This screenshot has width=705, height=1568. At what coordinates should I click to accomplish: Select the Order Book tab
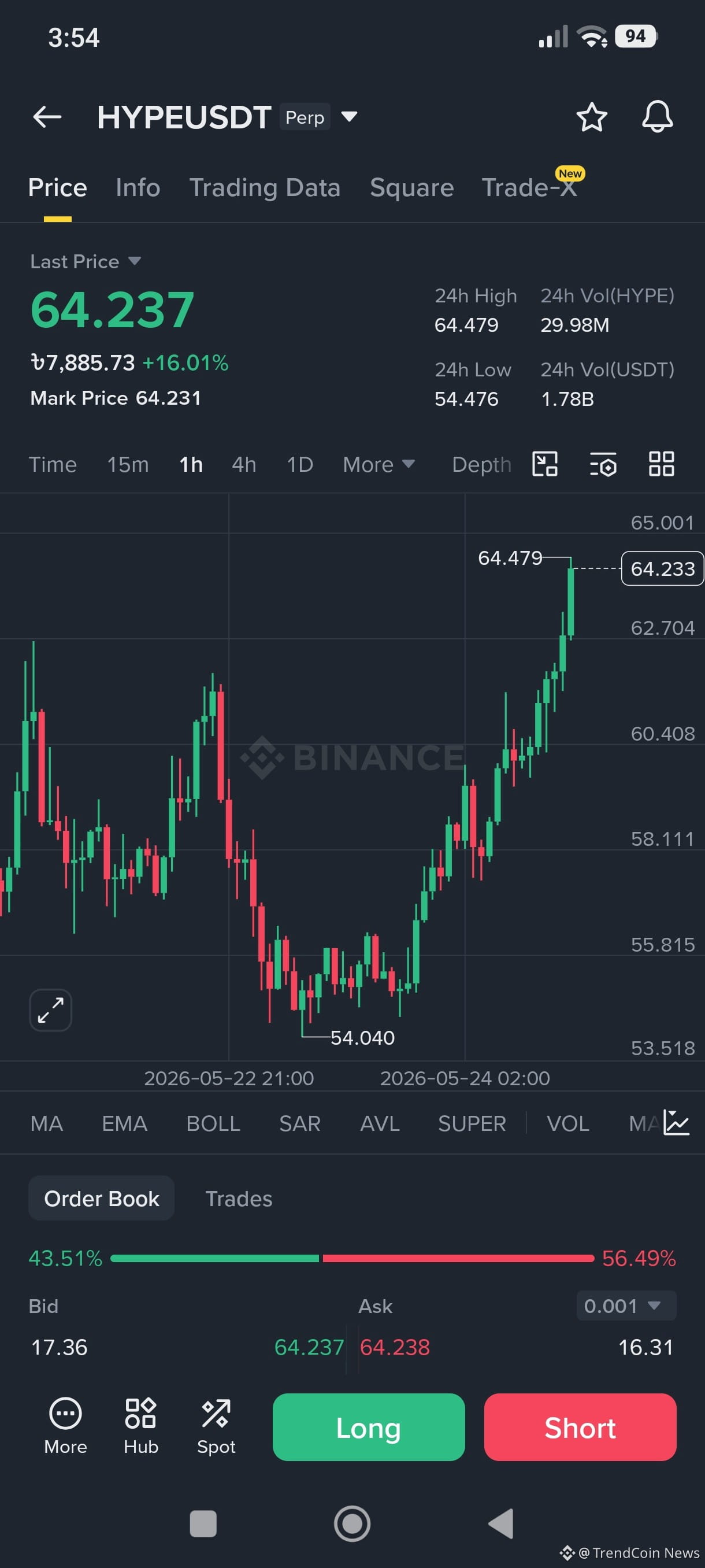coord(102,1198)
